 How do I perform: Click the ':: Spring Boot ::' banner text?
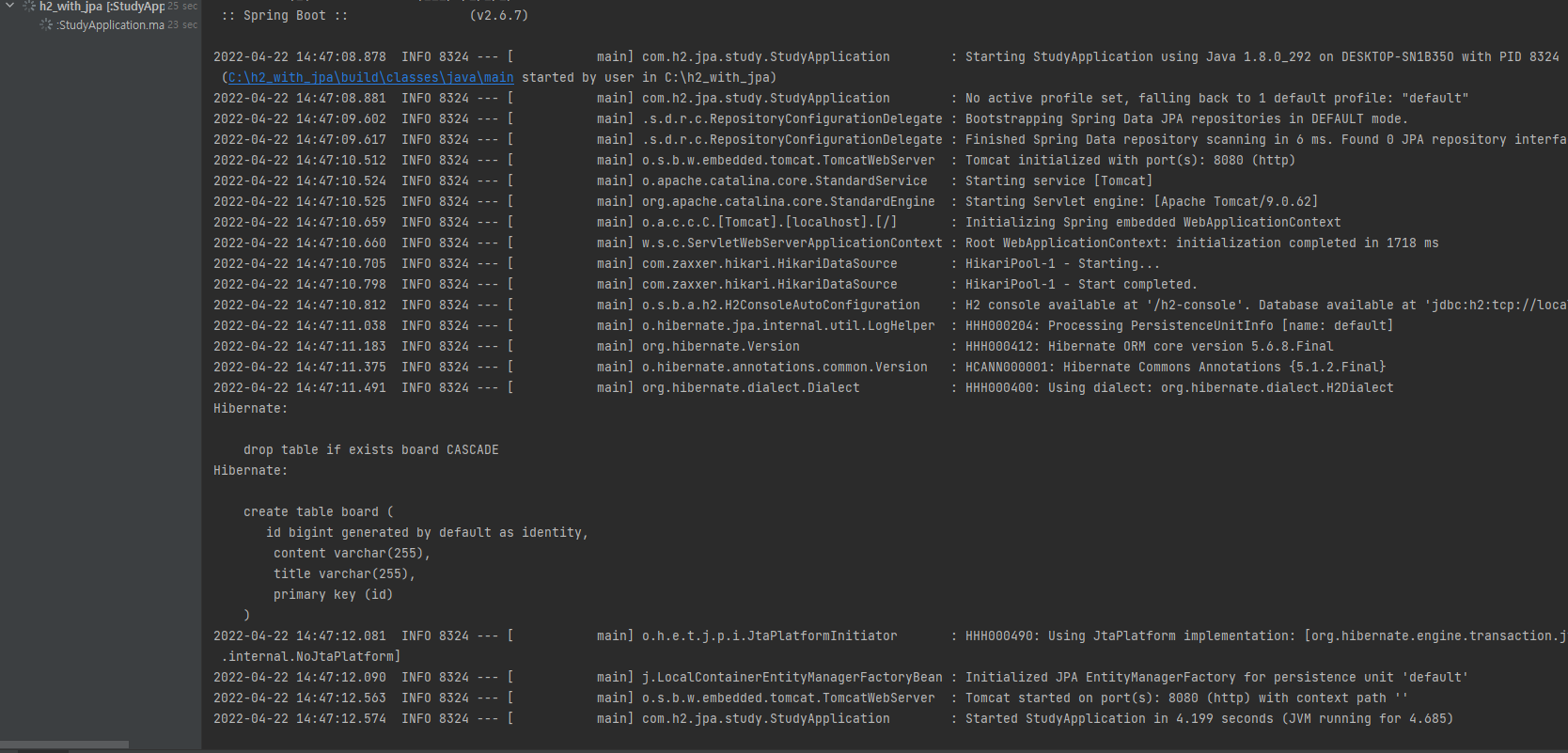[285, 15]
